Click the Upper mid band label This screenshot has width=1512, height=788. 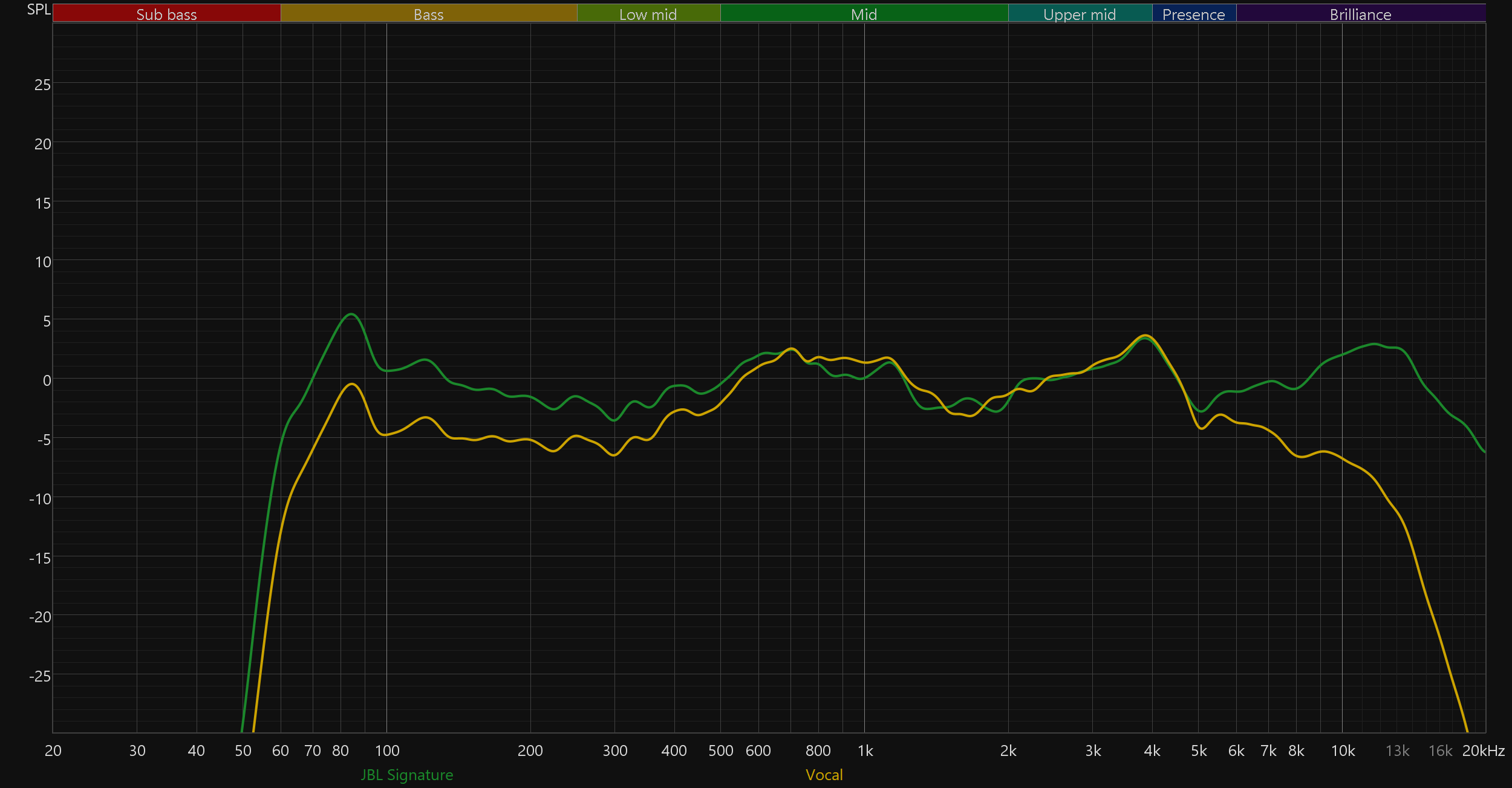tap(1080, 14)
